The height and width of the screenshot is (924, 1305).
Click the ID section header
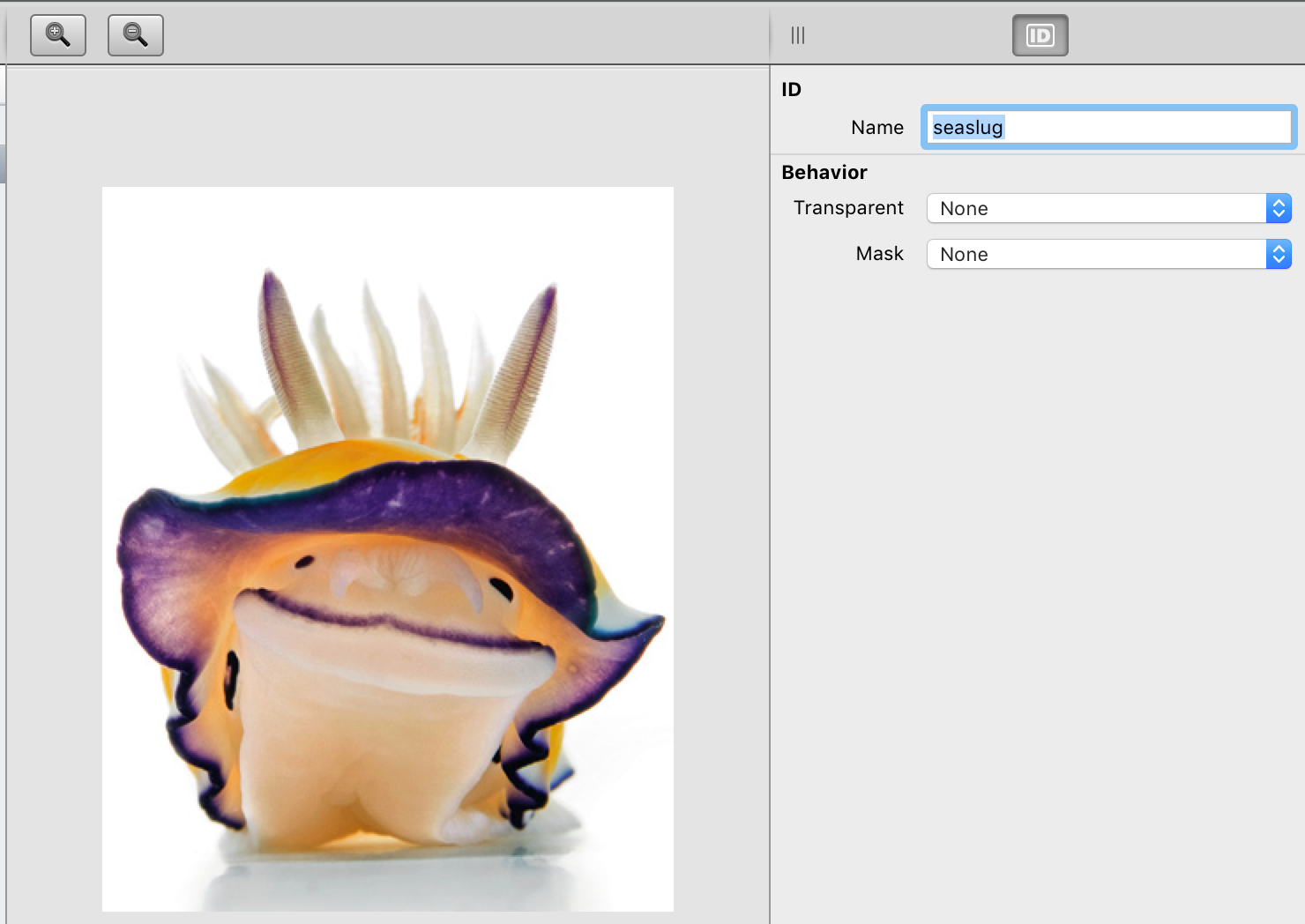(791, 89)
